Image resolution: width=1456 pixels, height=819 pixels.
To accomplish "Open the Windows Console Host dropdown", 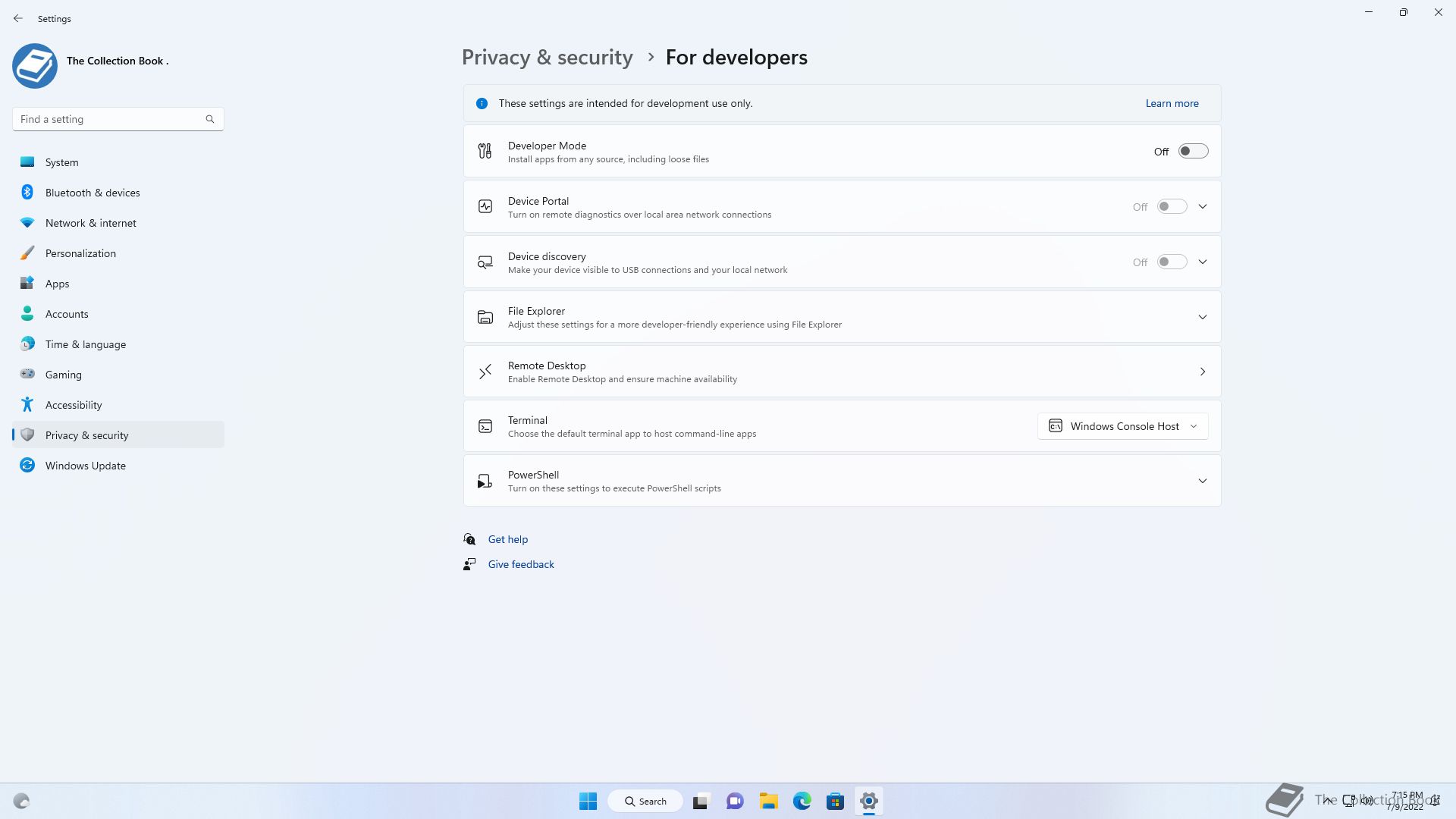I will click(x=1122, y=426).
